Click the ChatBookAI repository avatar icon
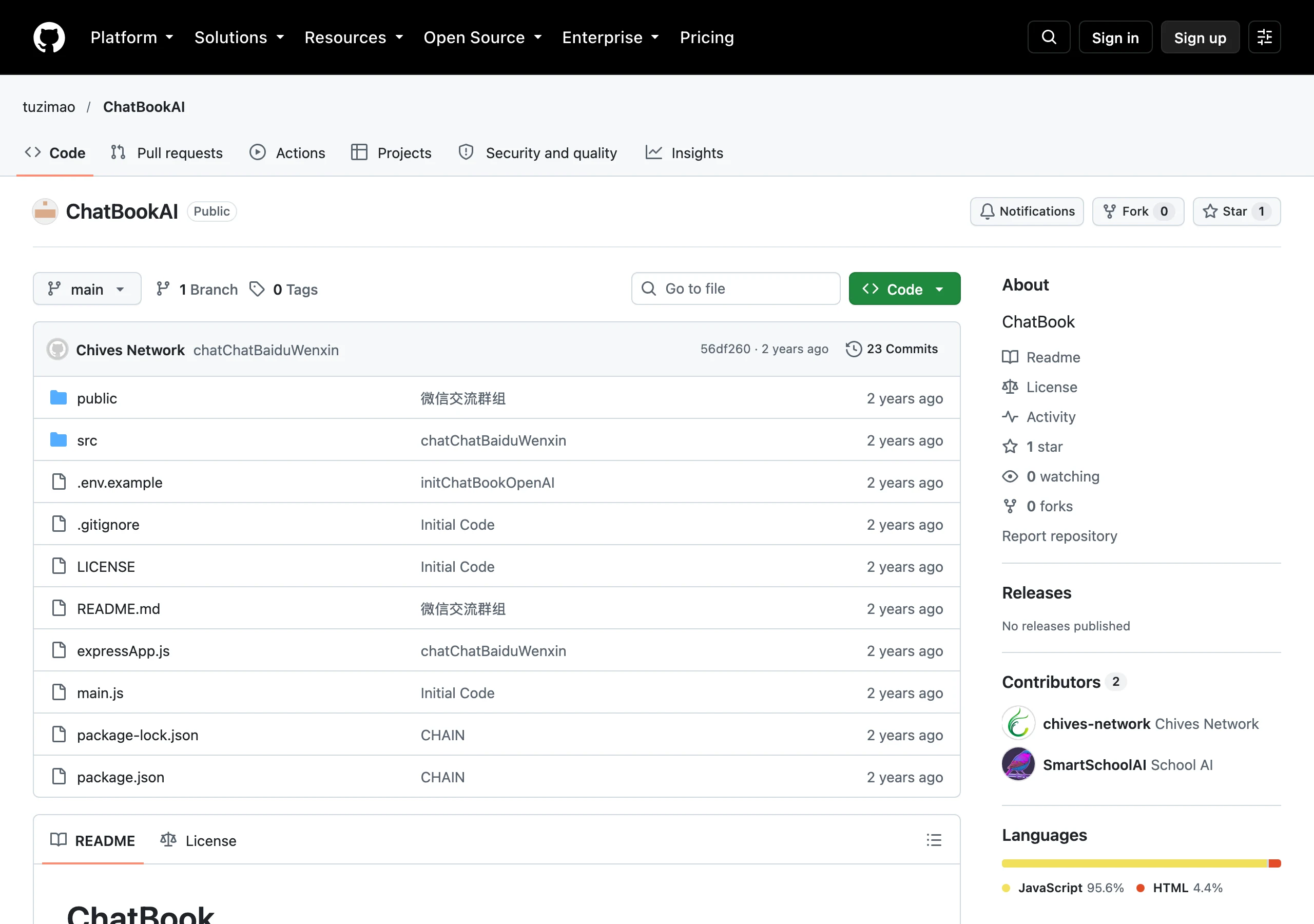 [45, 211]
